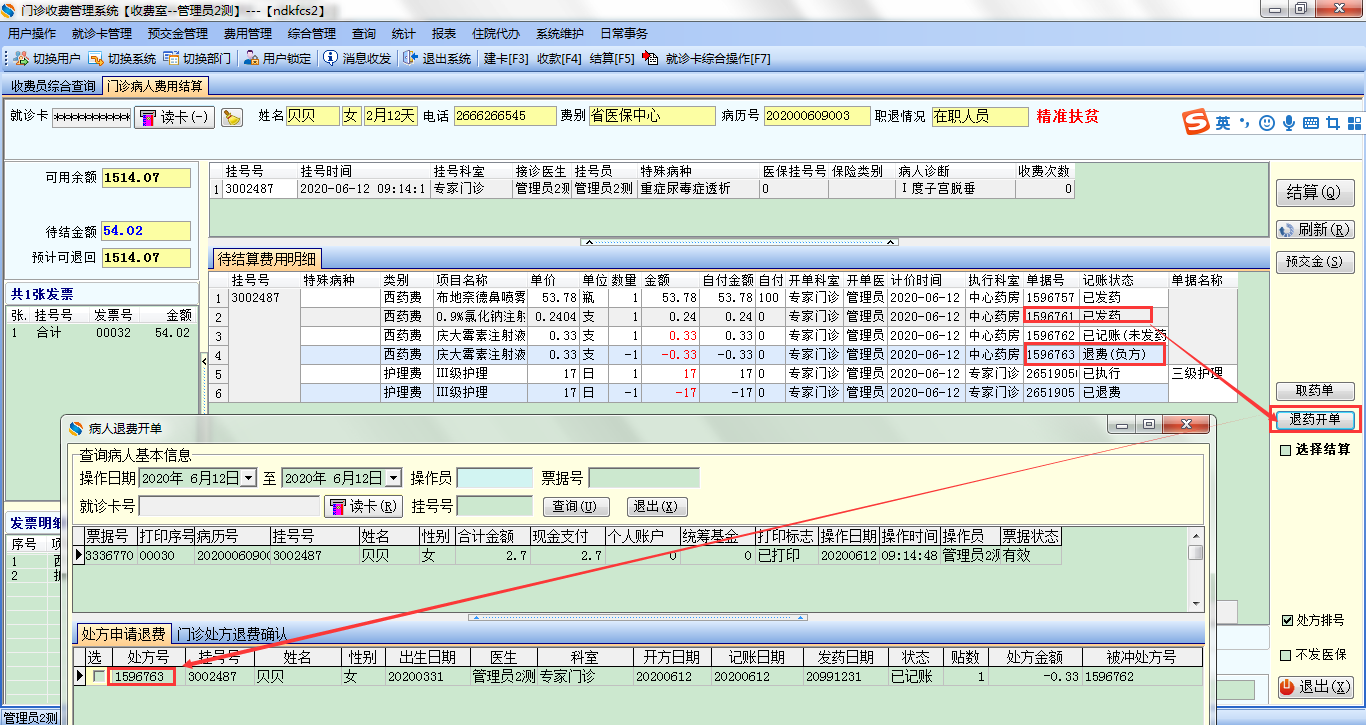
Task: Click the 查询(U) button
Action: [575, 507]
